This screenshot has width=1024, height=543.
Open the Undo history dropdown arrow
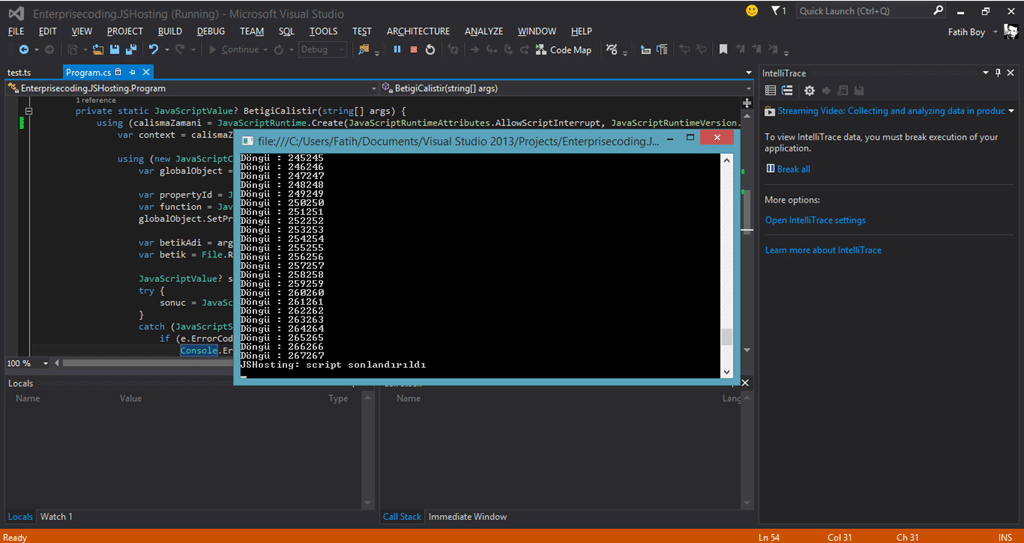pos(167,50)
